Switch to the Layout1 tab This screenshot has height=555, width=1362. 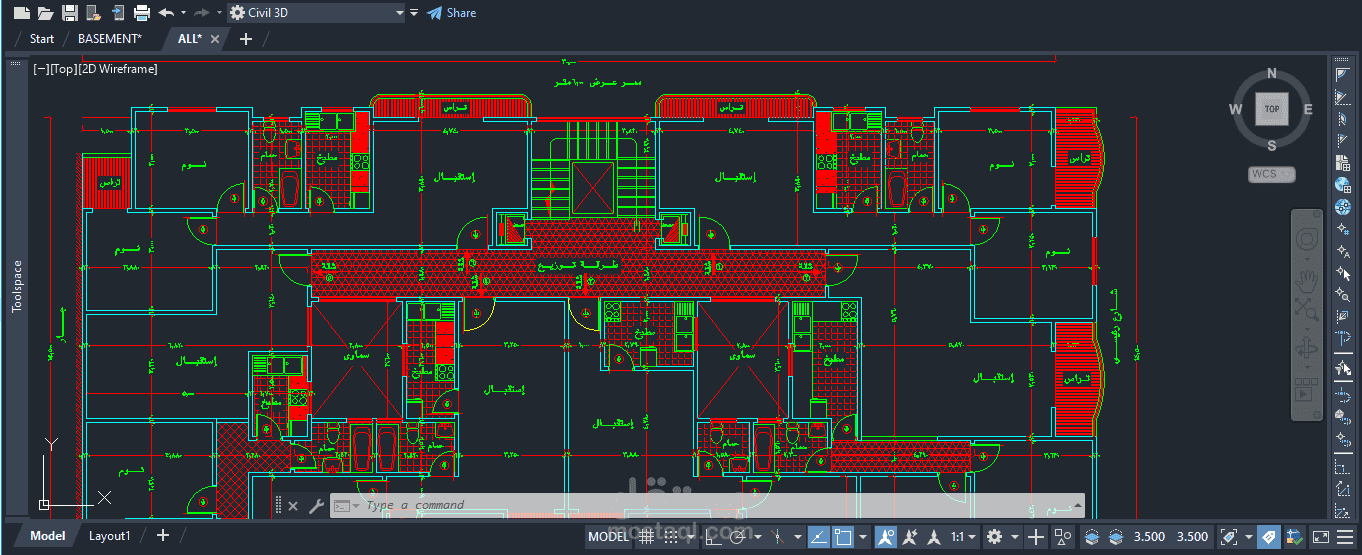pos(109,536)
